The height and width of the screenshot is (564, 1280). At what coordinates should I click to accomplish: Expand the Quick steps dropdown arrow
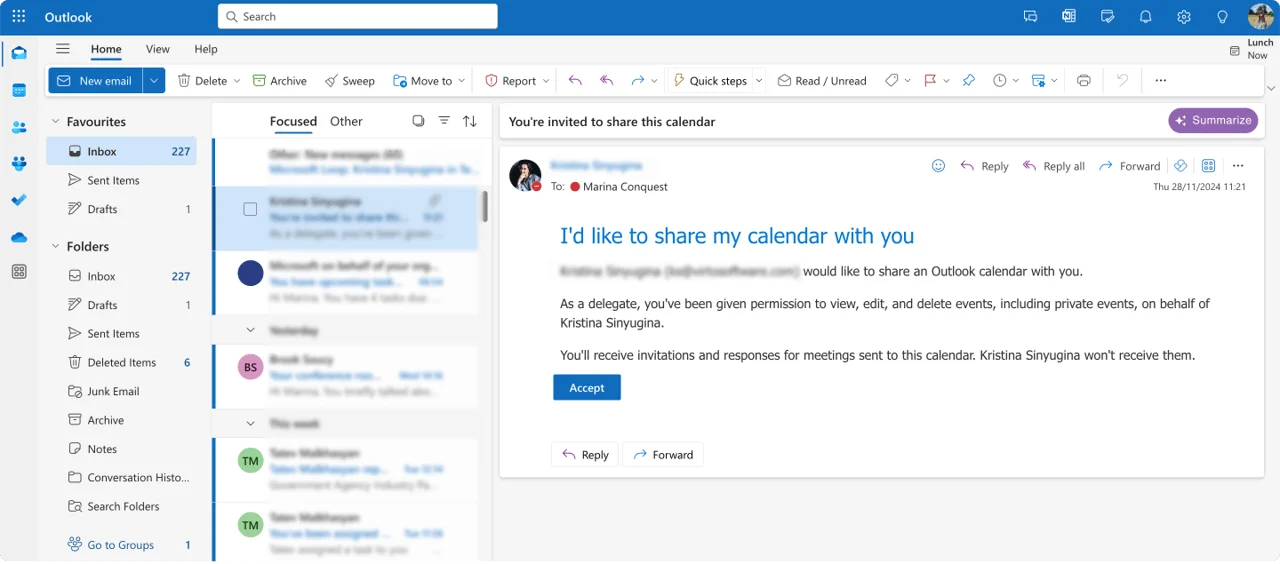coord(759,81)
